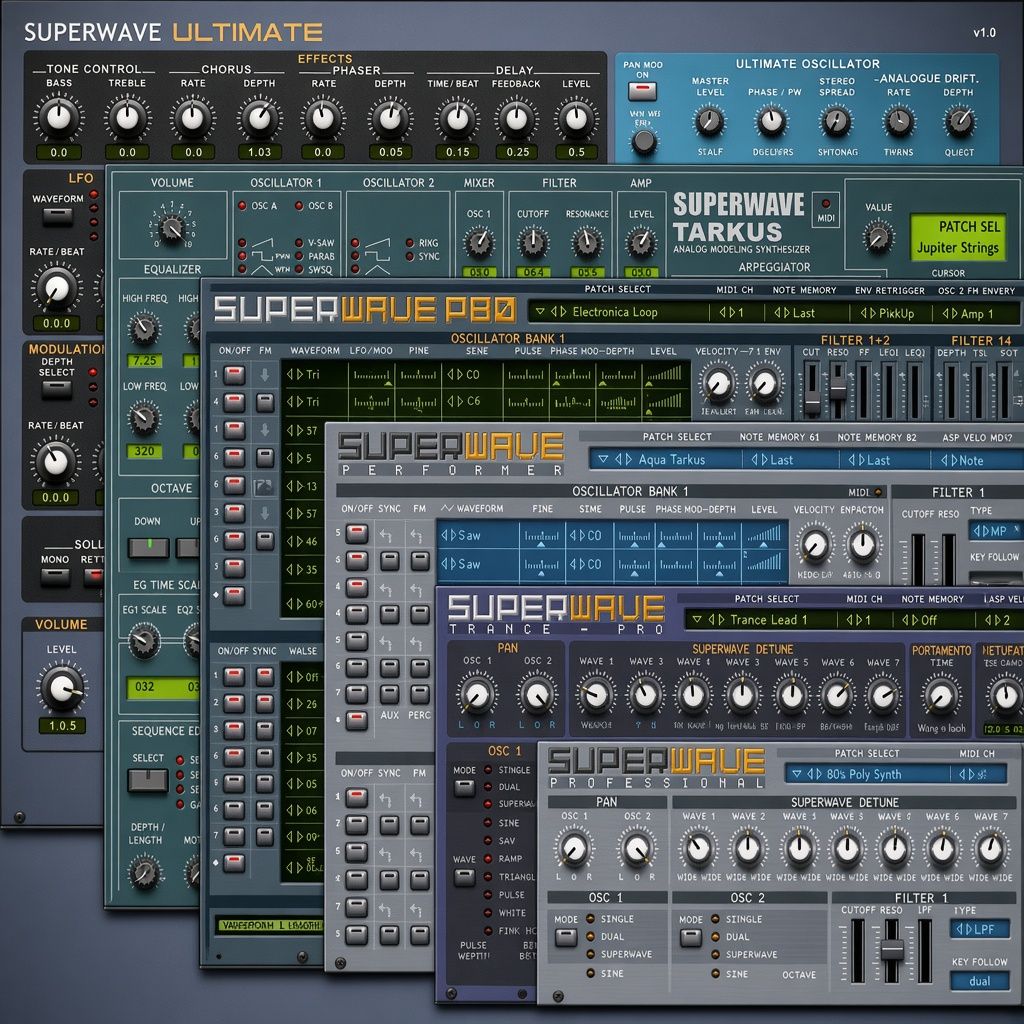The height and width of the screenshot is (1024, 1024).
Task: Click the Phaser Depth knob showing 0.05
Action: (391, 118)
